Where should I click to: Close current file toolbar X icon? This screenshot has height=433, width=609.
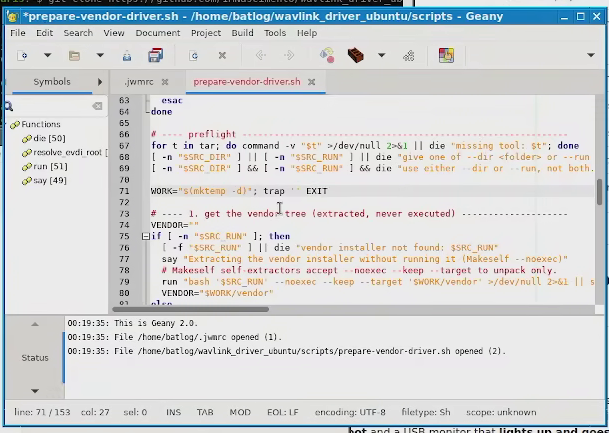coord(222,56)
